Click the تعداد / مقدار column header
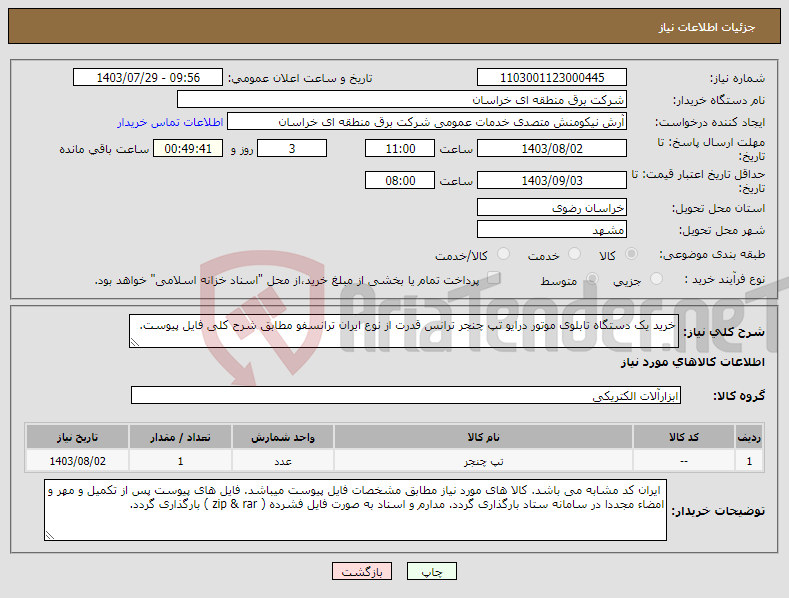The height and width of the screenshot is (598, 789). point(180,437)
